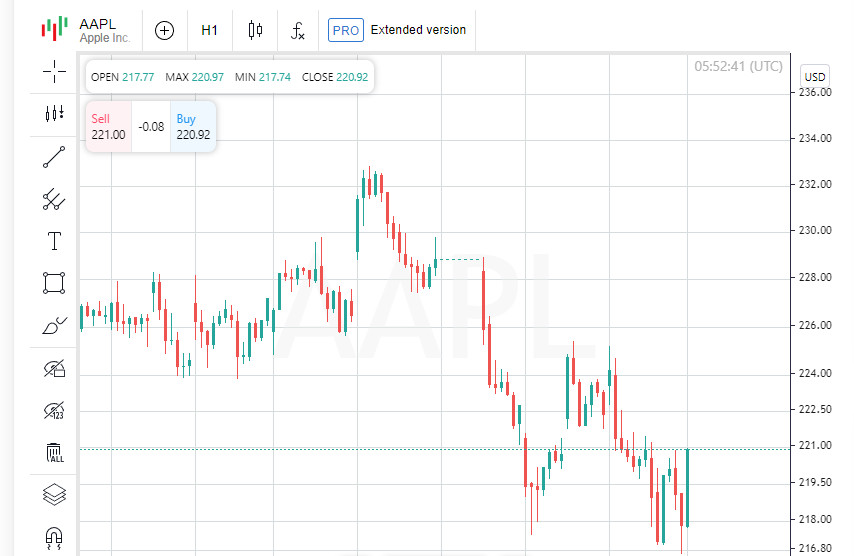Select the crosshair cursor tool

pyautogui.click(x=54, y=71)
